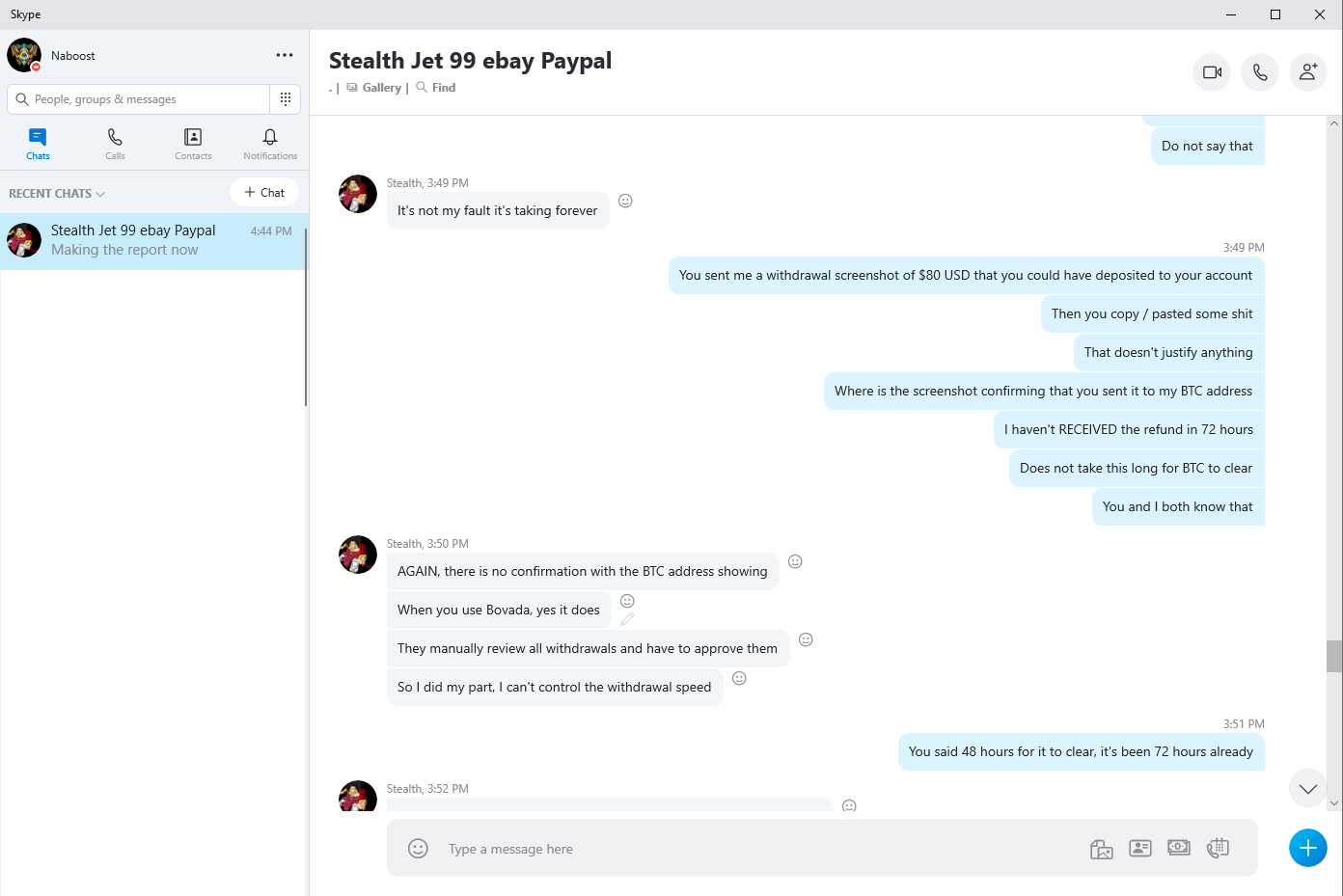Attach files or media to message
Viewport: 1343px width, 896px height.
pos(1102,849)
